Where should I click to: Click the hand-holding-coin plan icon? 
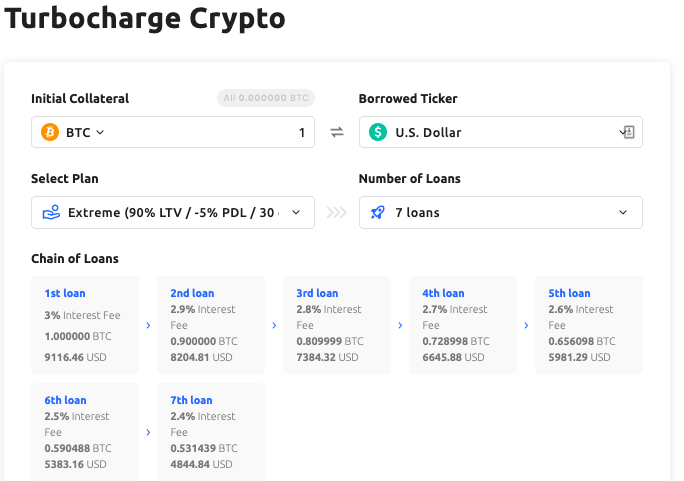(x=51, y=212)
